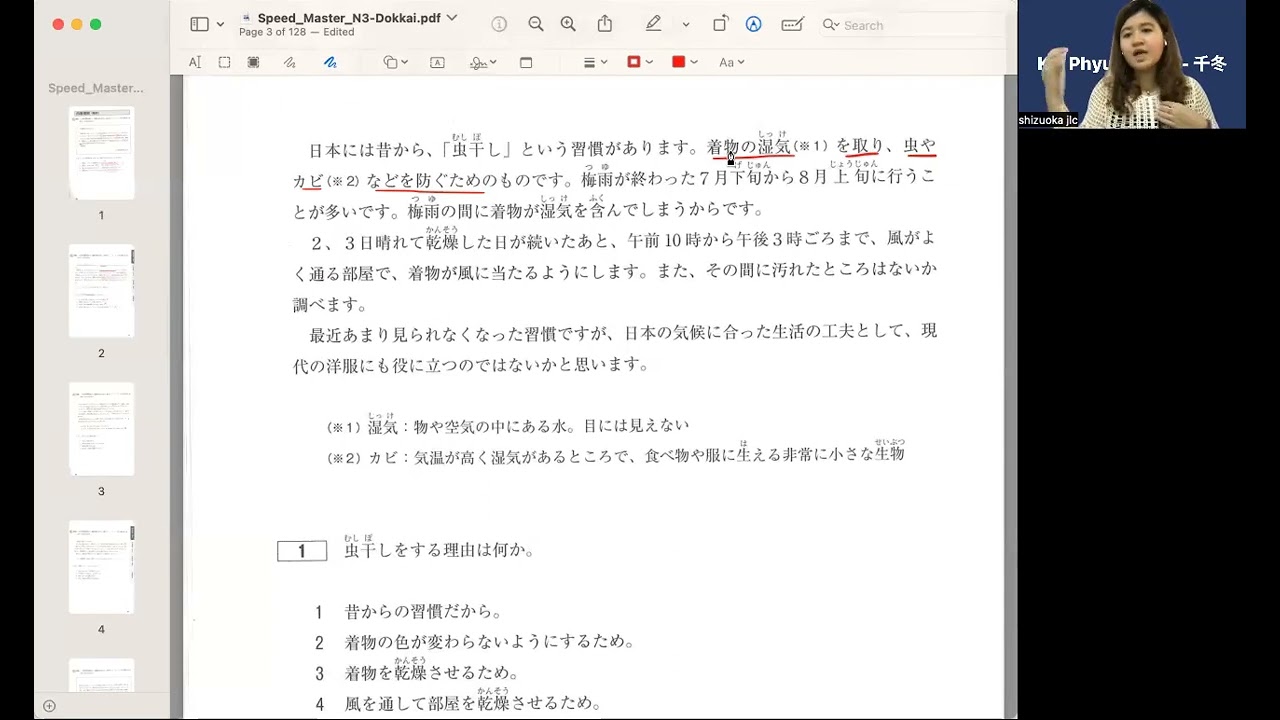Image resolution: width=1280 pixels, height=720 pixels.
Task: Zoom in with the plus magnifier
Action: (568, 25)
